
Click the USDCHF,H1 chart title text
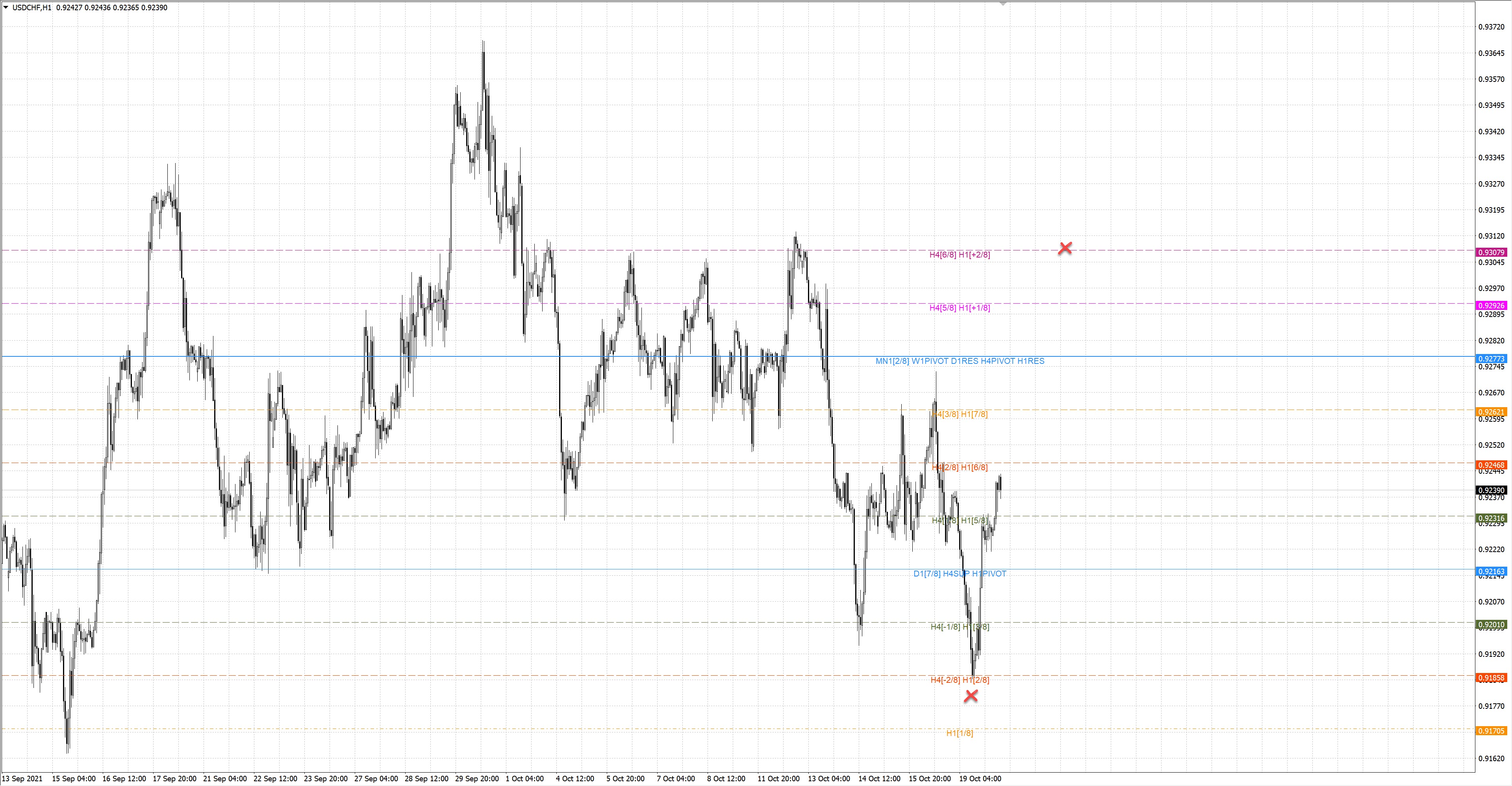click(31, 7)
